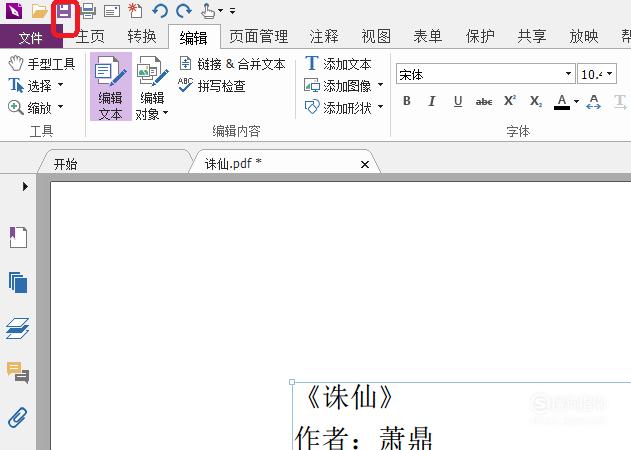Switch to the 页面管理 tab
This screenshot has width=631, height=450.
point(259,37)
